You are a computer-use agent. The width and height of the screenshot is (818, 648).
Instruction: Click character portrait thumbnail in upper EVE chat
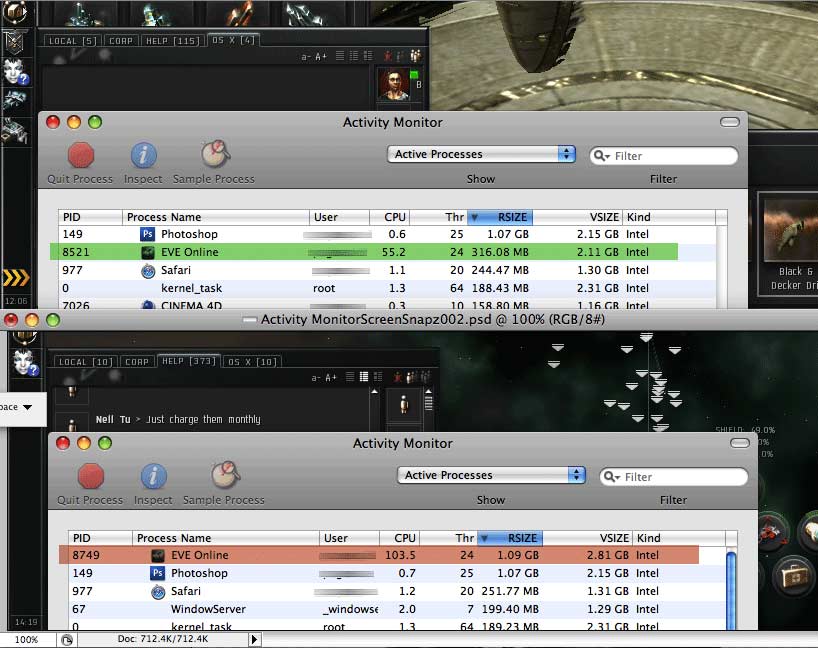[393, 84]
